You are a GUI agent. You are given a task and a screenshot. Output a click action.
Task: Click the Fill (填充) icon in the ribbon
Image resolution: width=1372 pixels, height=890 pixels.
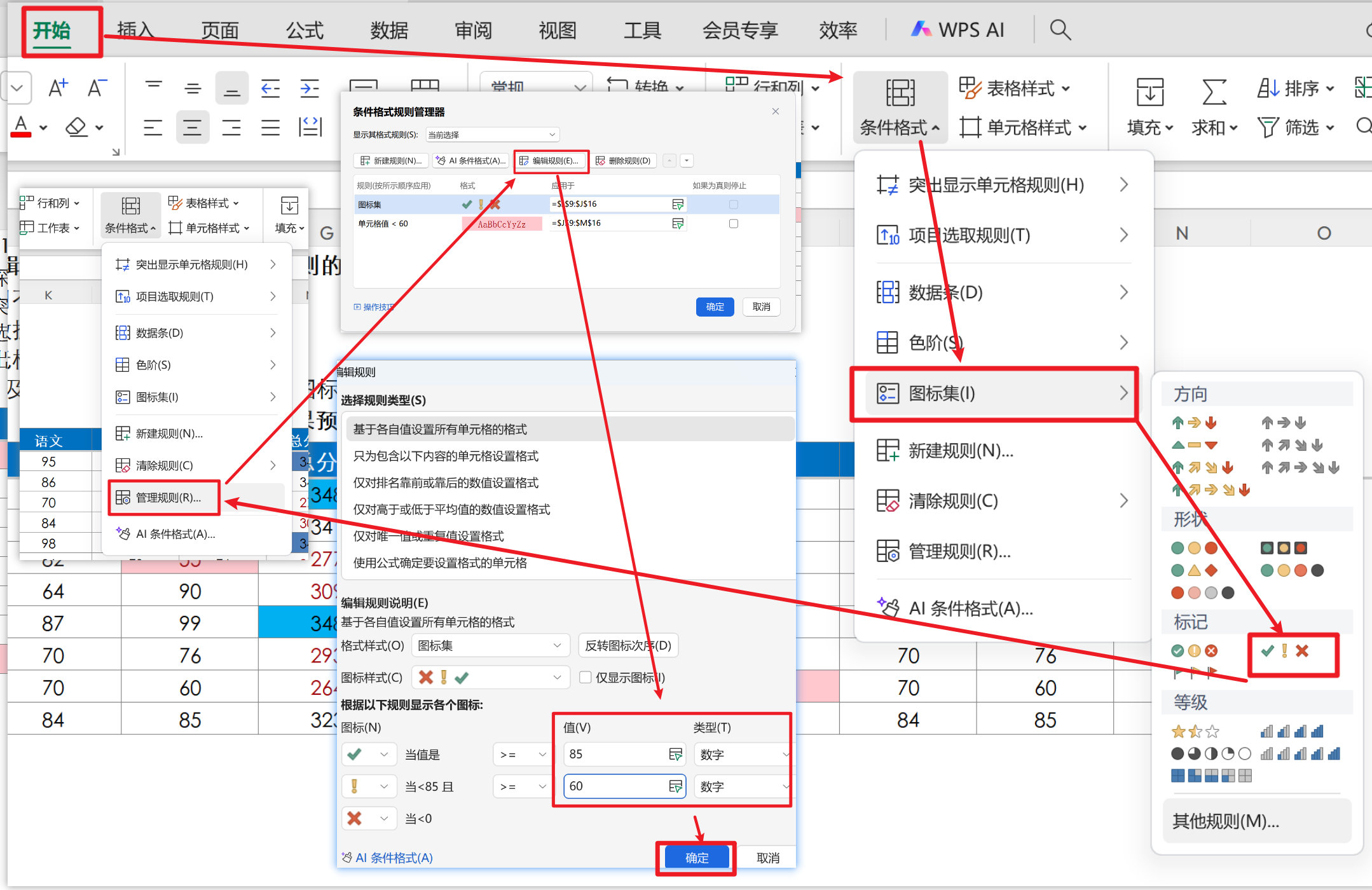point(1149,92)
